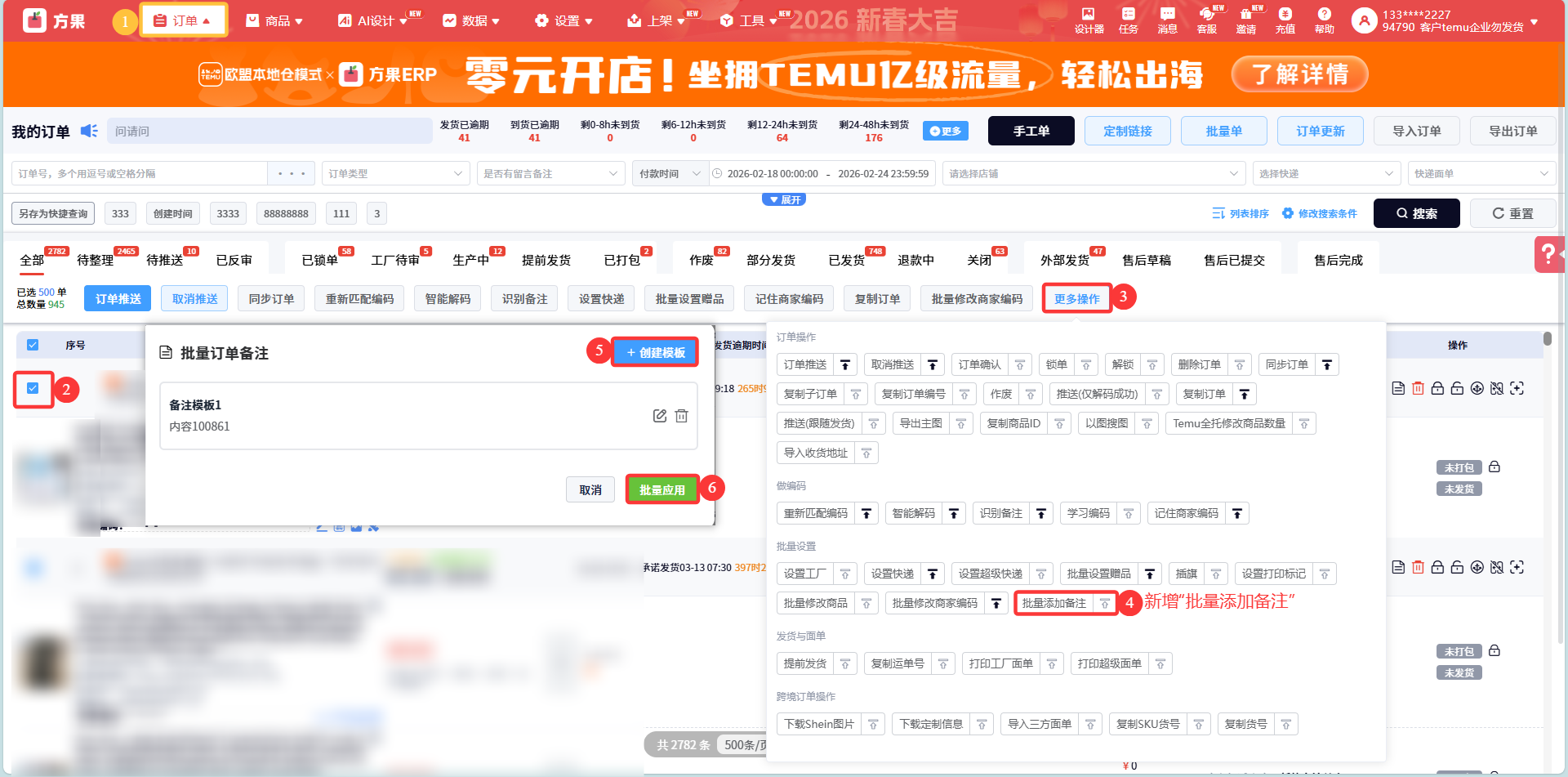The width and height of the screenshot is (1568, 777).
Task: Switch to the 待整理 tab
Action: [96, 260]
